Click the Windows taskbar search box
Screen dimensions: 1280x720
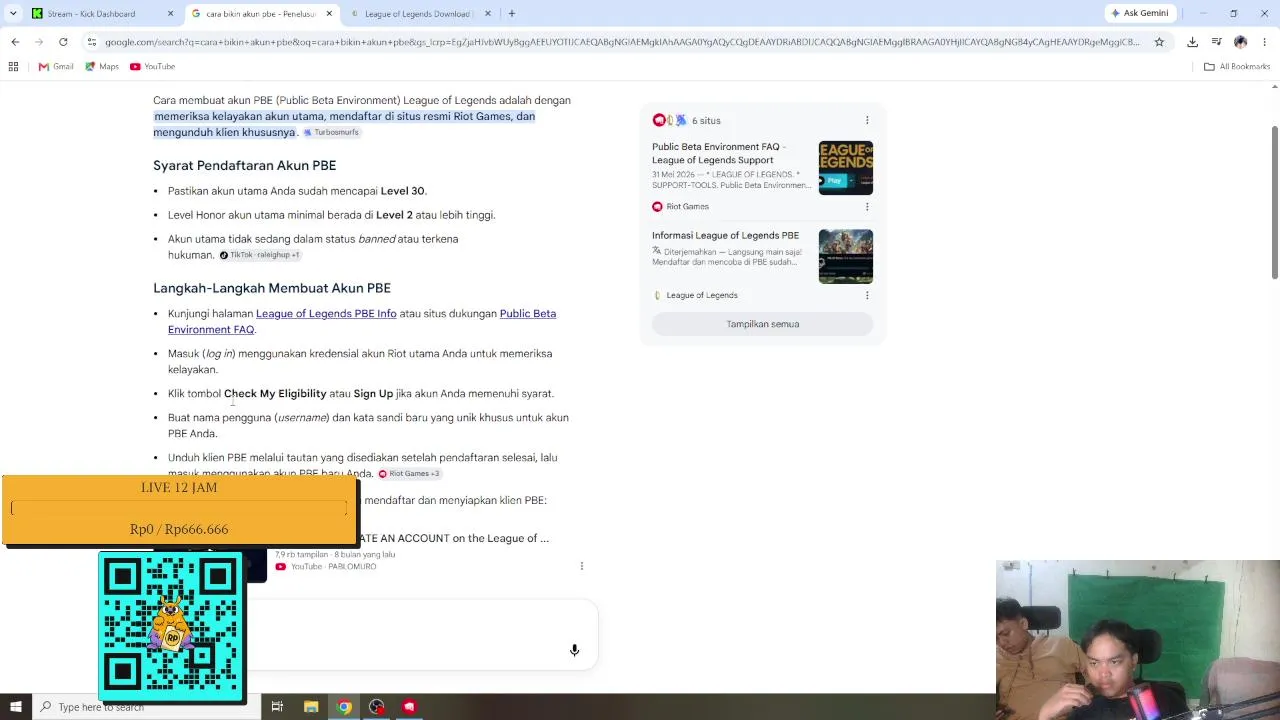pos(148,707)
